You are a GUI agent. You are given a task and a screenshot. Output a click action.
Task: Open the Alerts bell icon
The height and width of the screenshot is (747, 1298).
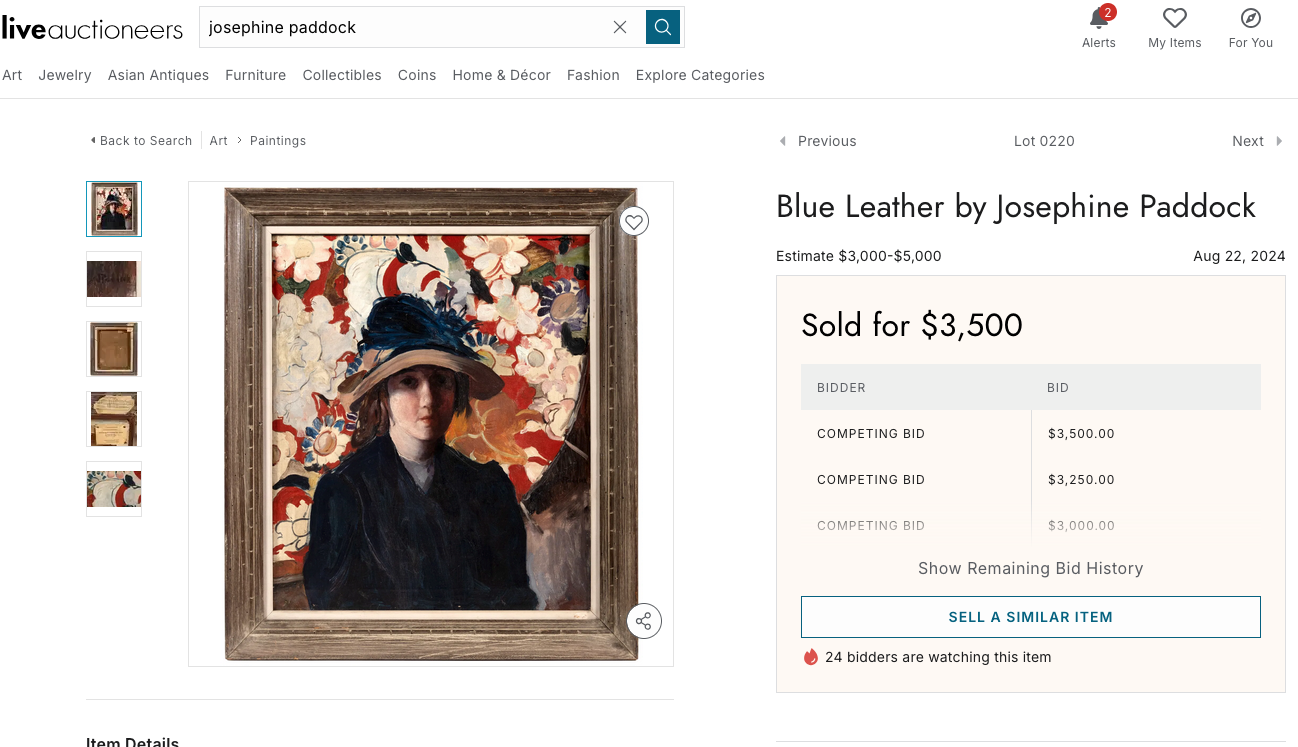(1098, 18)
